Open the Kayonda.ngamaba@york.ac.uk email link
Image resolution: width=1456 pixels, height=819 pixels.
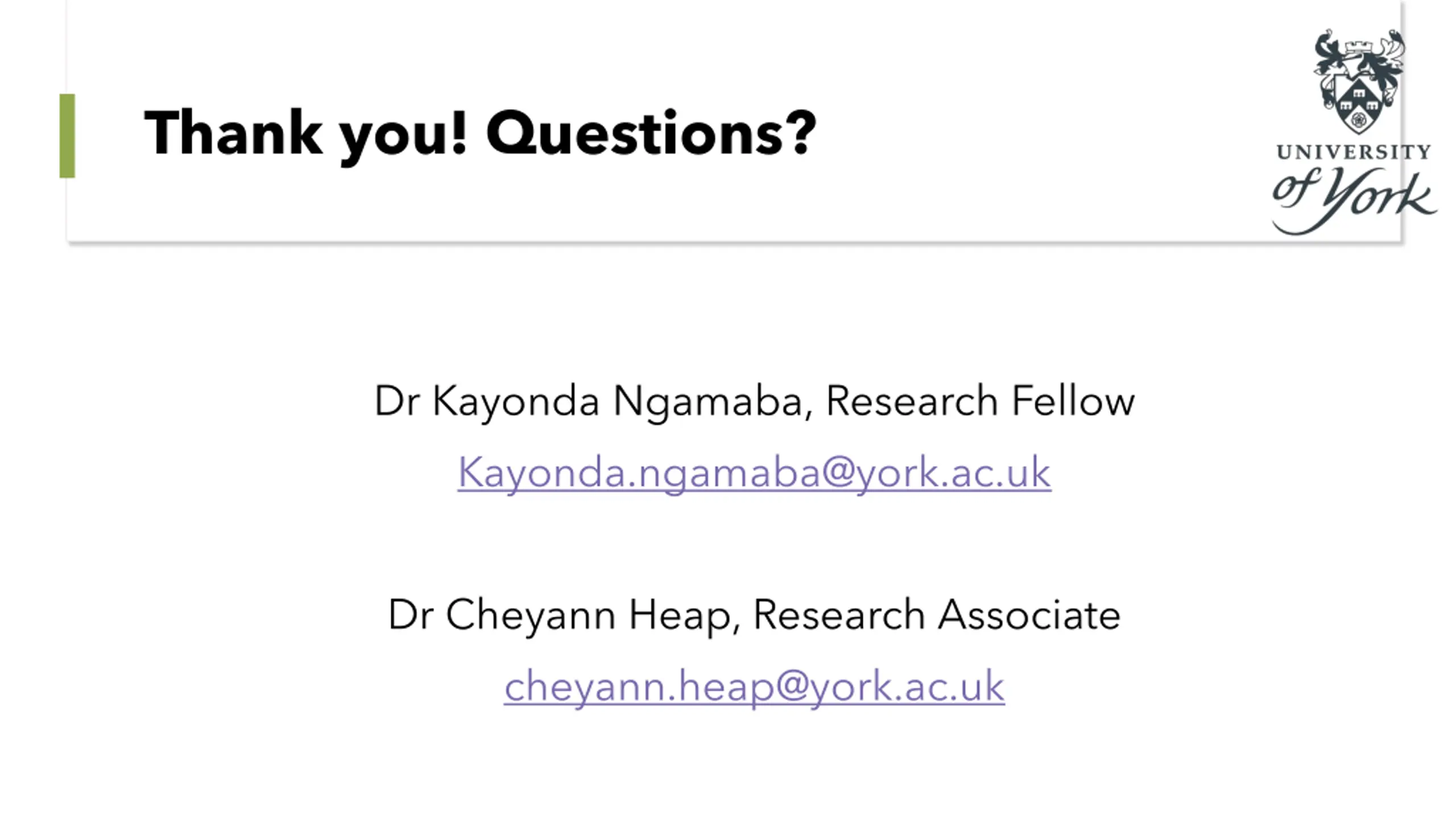point(754,472)
